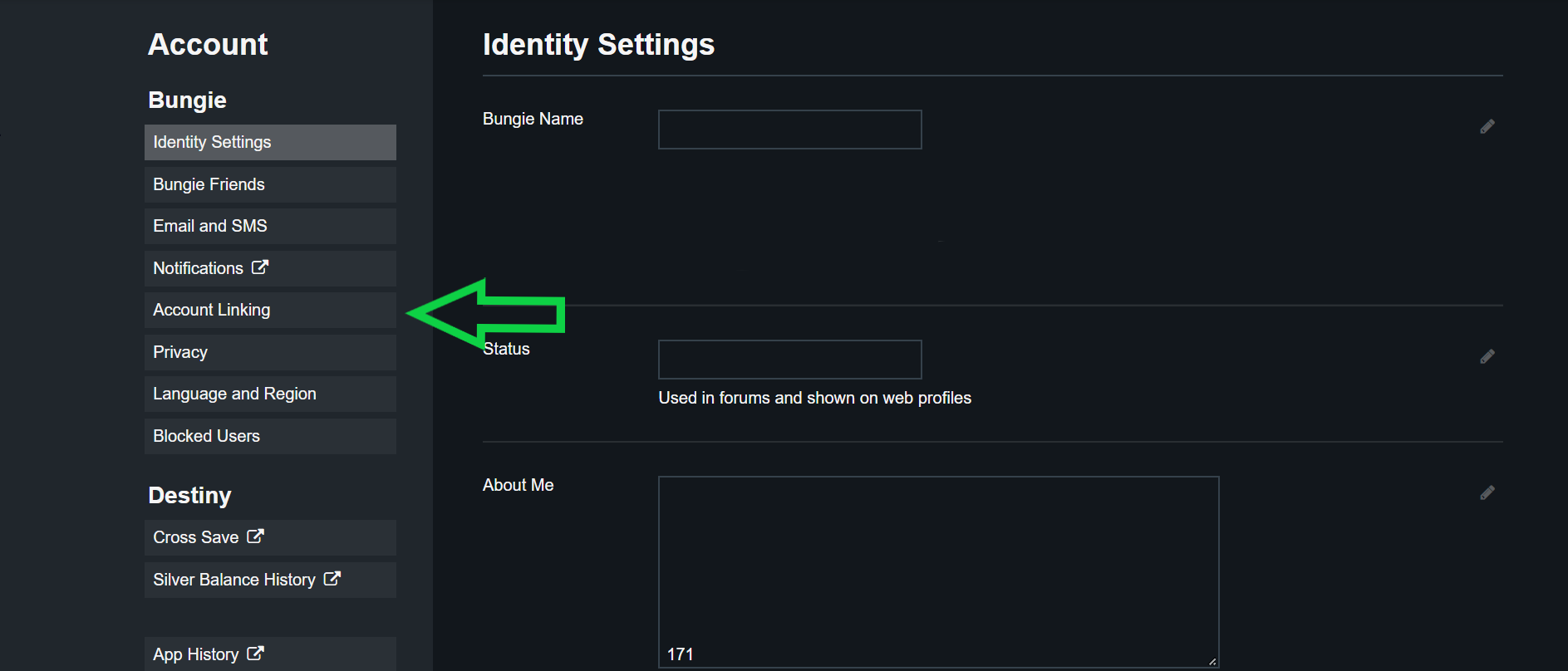Go to Email and SMS settings
This screenshot has width=1568, height=671.
(269, 226)
